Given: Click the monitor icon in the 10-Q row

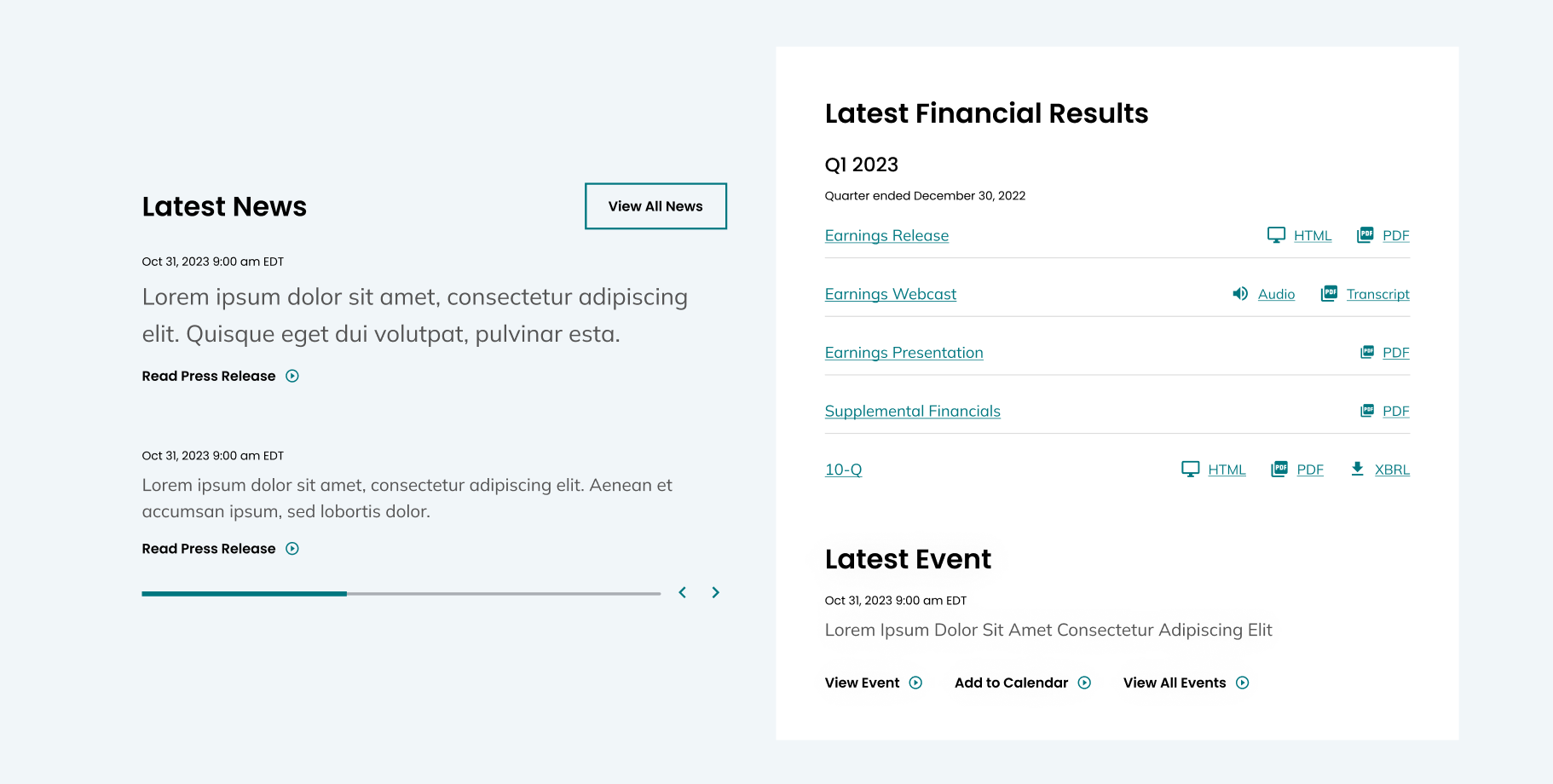Looking at the screenshot, I should [1190, 469].
